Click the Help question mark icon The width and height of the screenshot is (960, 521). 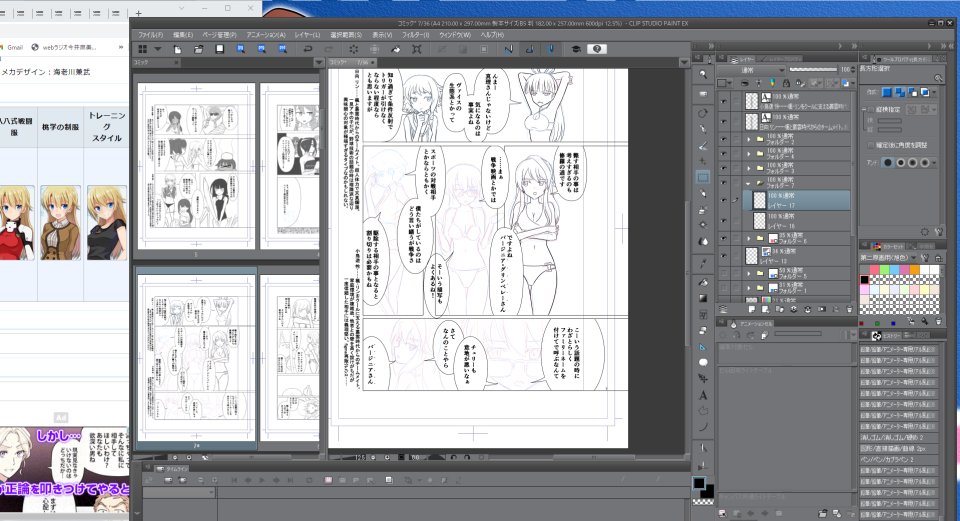597,49
